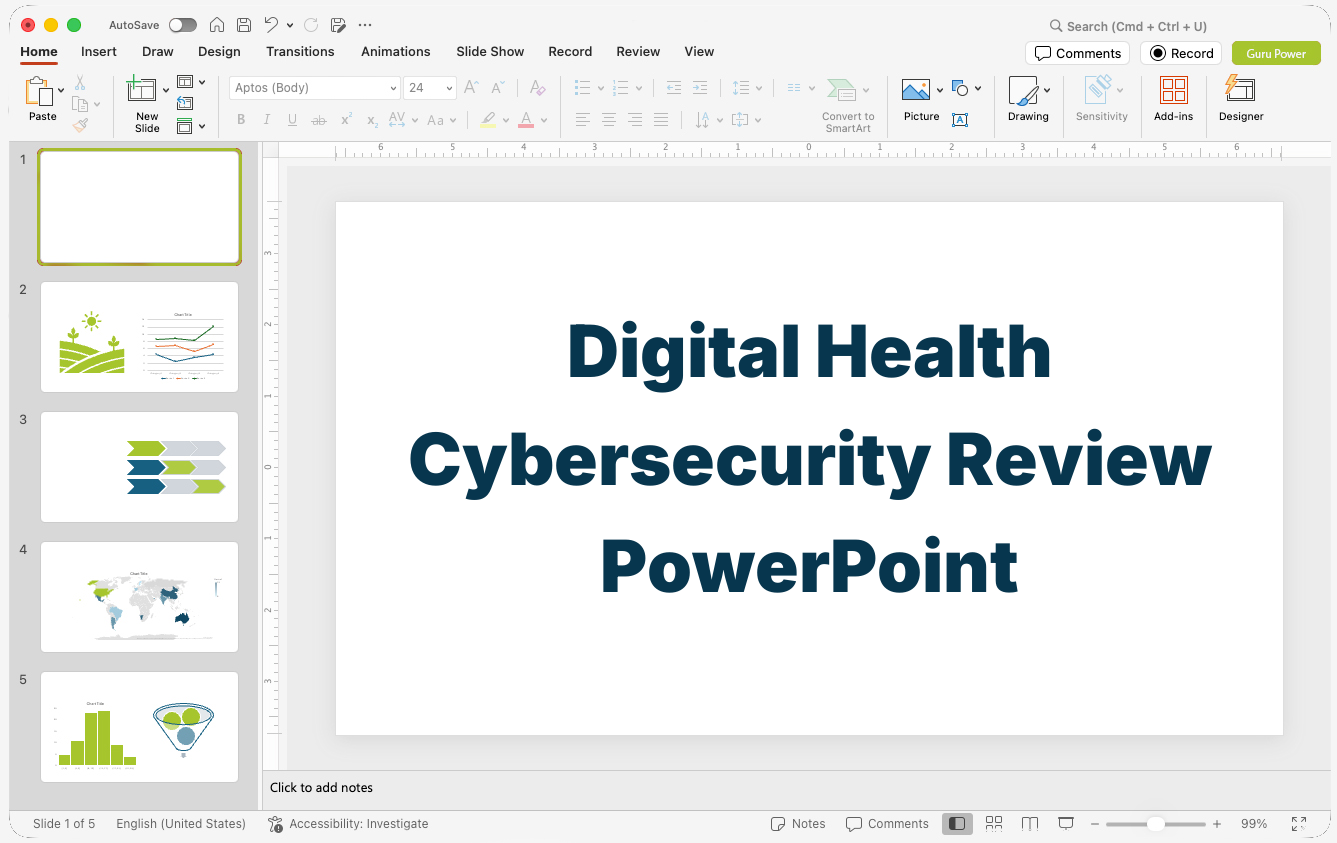The height and width of the screenshot is (843, 1337).
Task: Reset the slide layout
Action: (185, 103)
